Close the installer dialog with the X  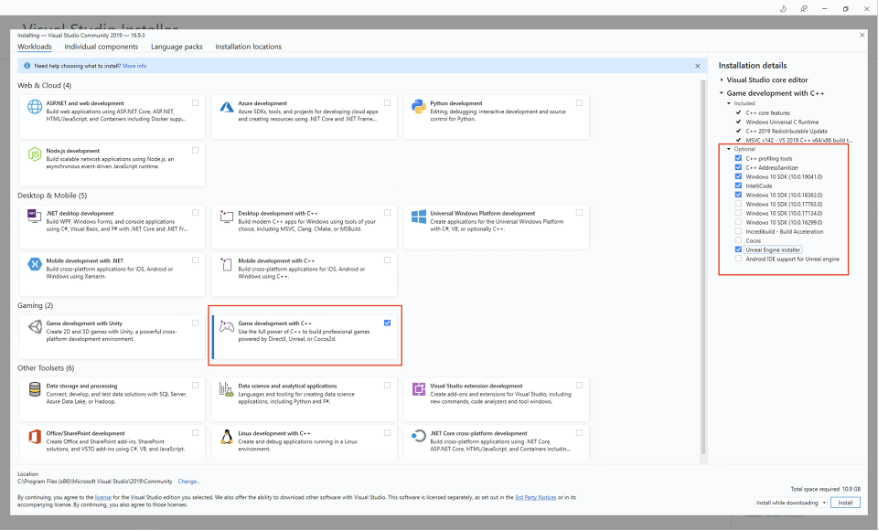(862, 35)
